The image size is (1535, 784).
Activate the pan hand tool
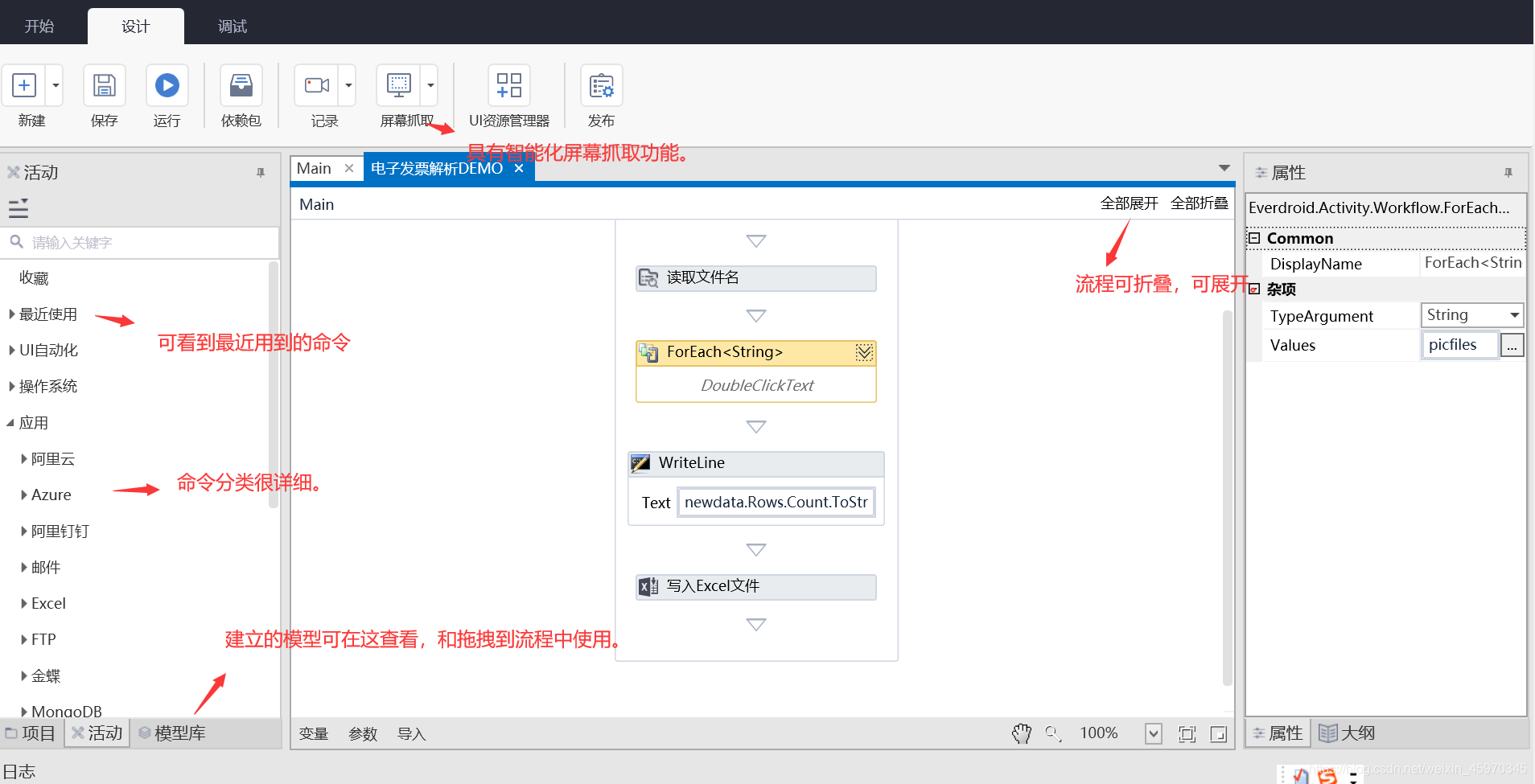[x=1022, y=733]
